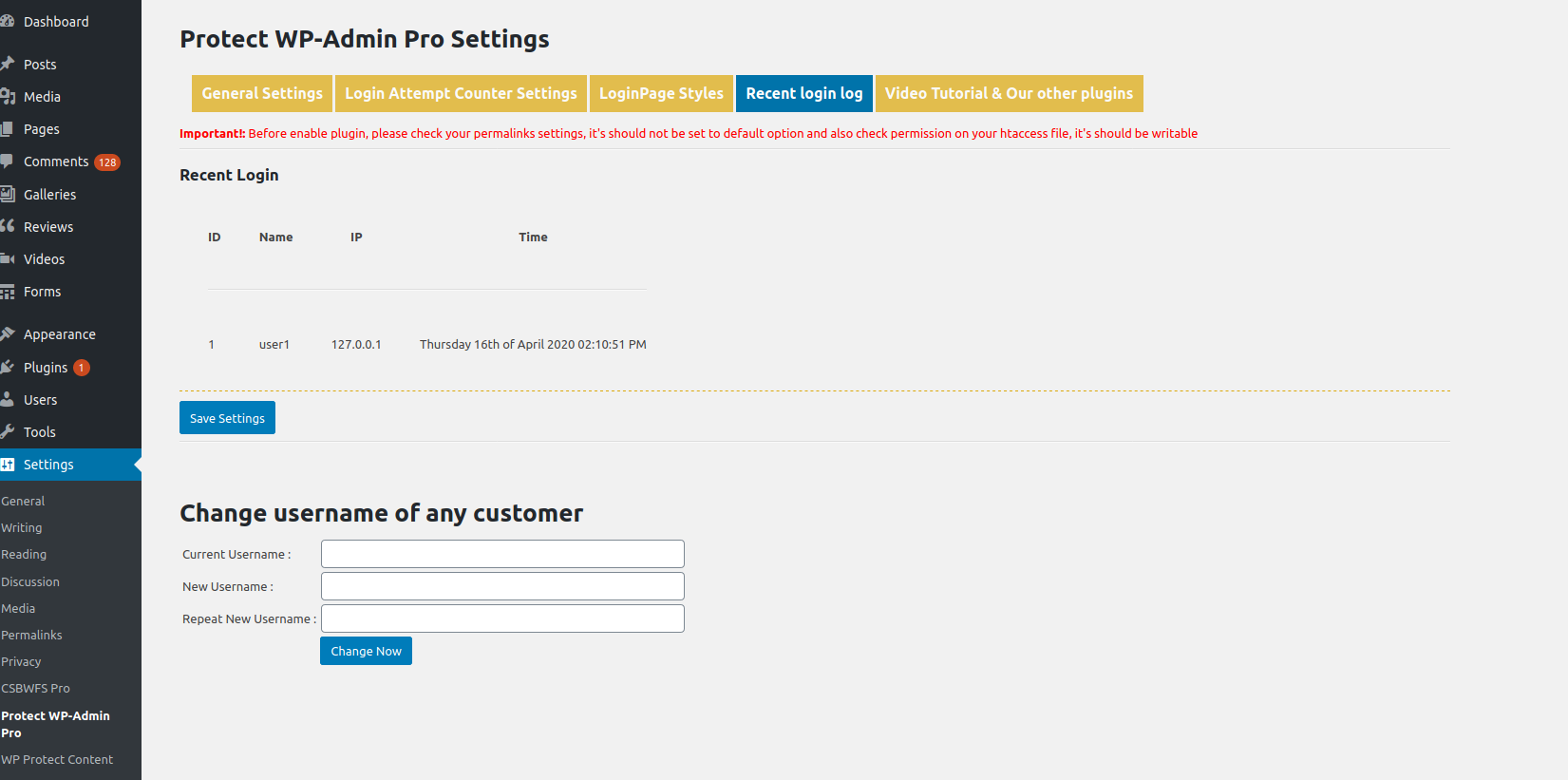1568x780 pixels.
Task: Click the Media icon in the sidebar
Action: click(x=7, y=96)
